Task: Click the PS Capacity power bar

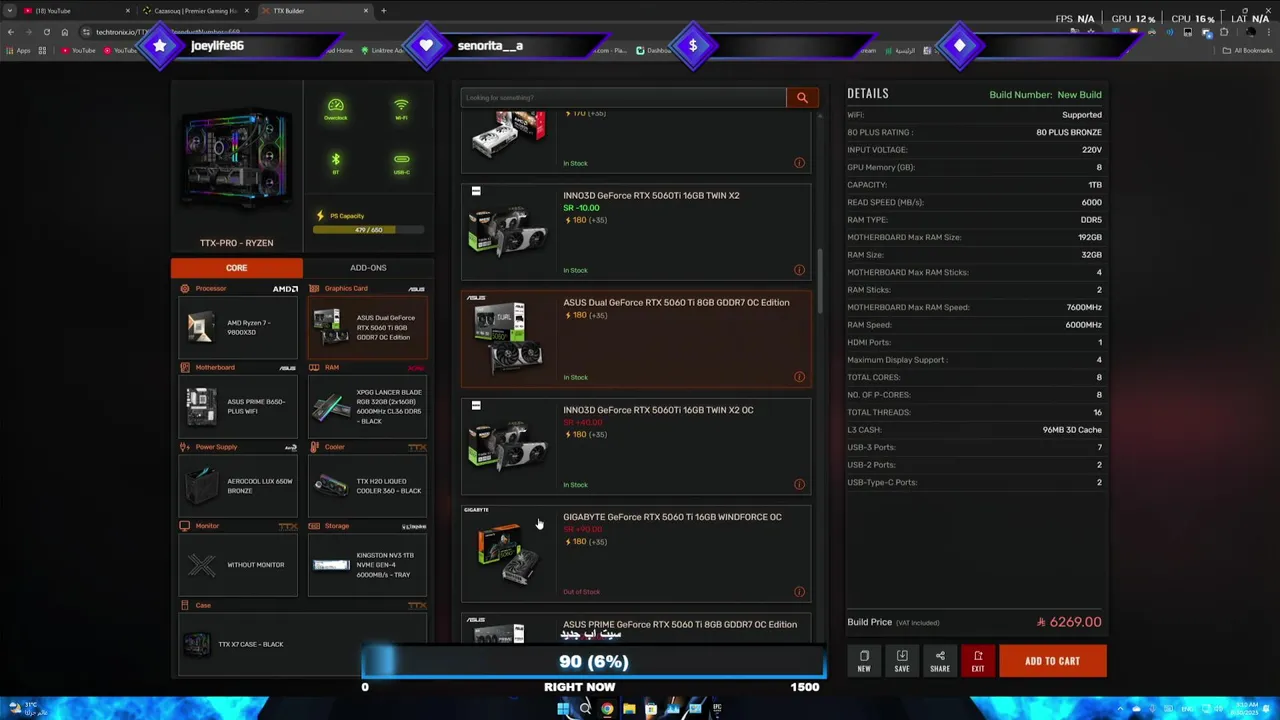Action: click(x=368, y=230)
